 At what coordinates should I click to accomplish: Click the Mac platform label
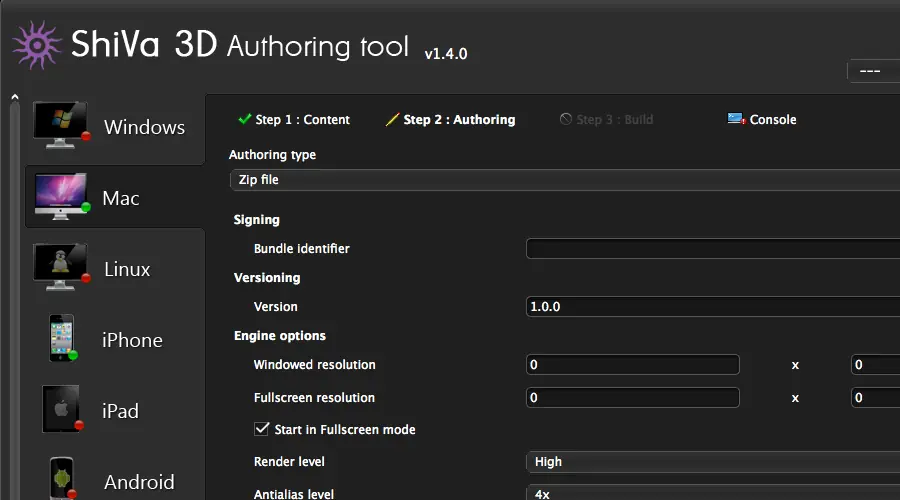click(x=121, y=198)
